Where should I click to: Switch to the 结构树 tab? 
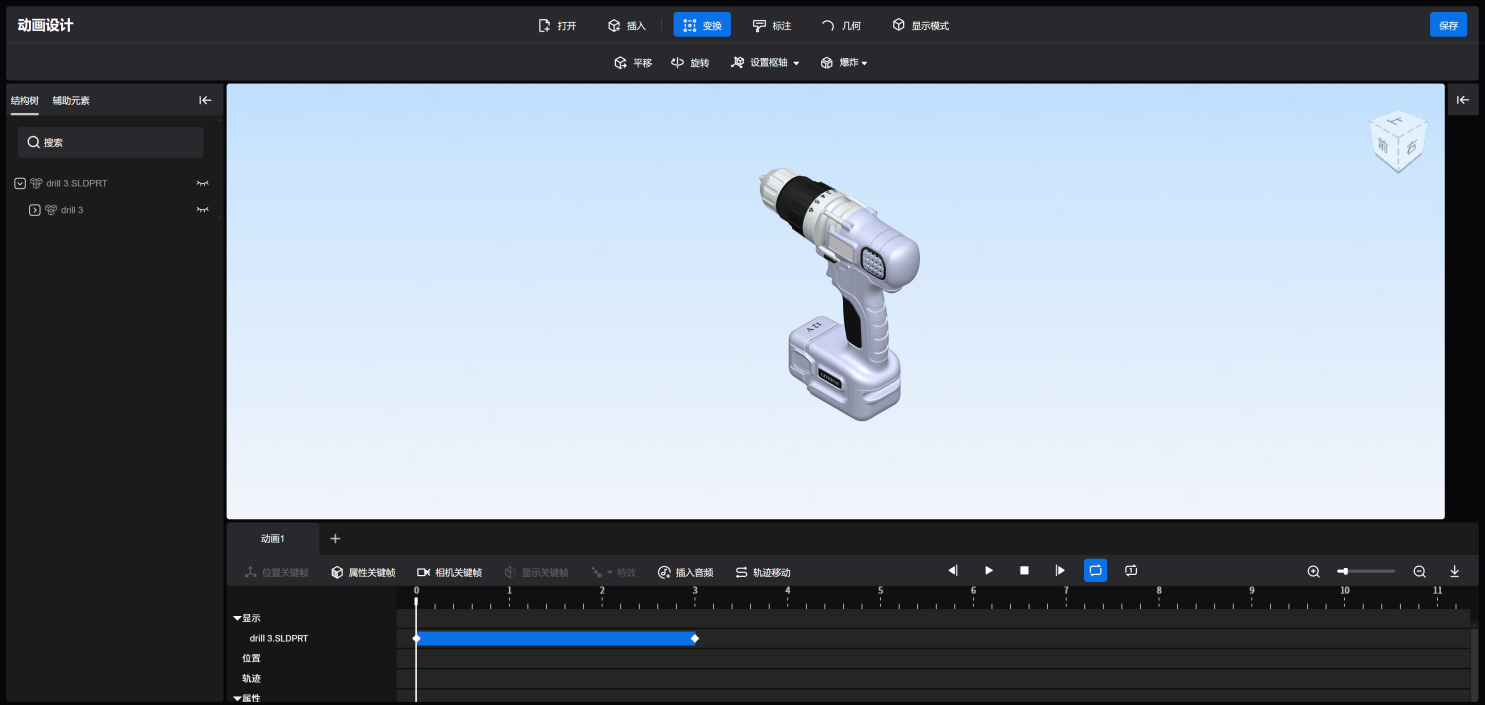coord(25,100)
